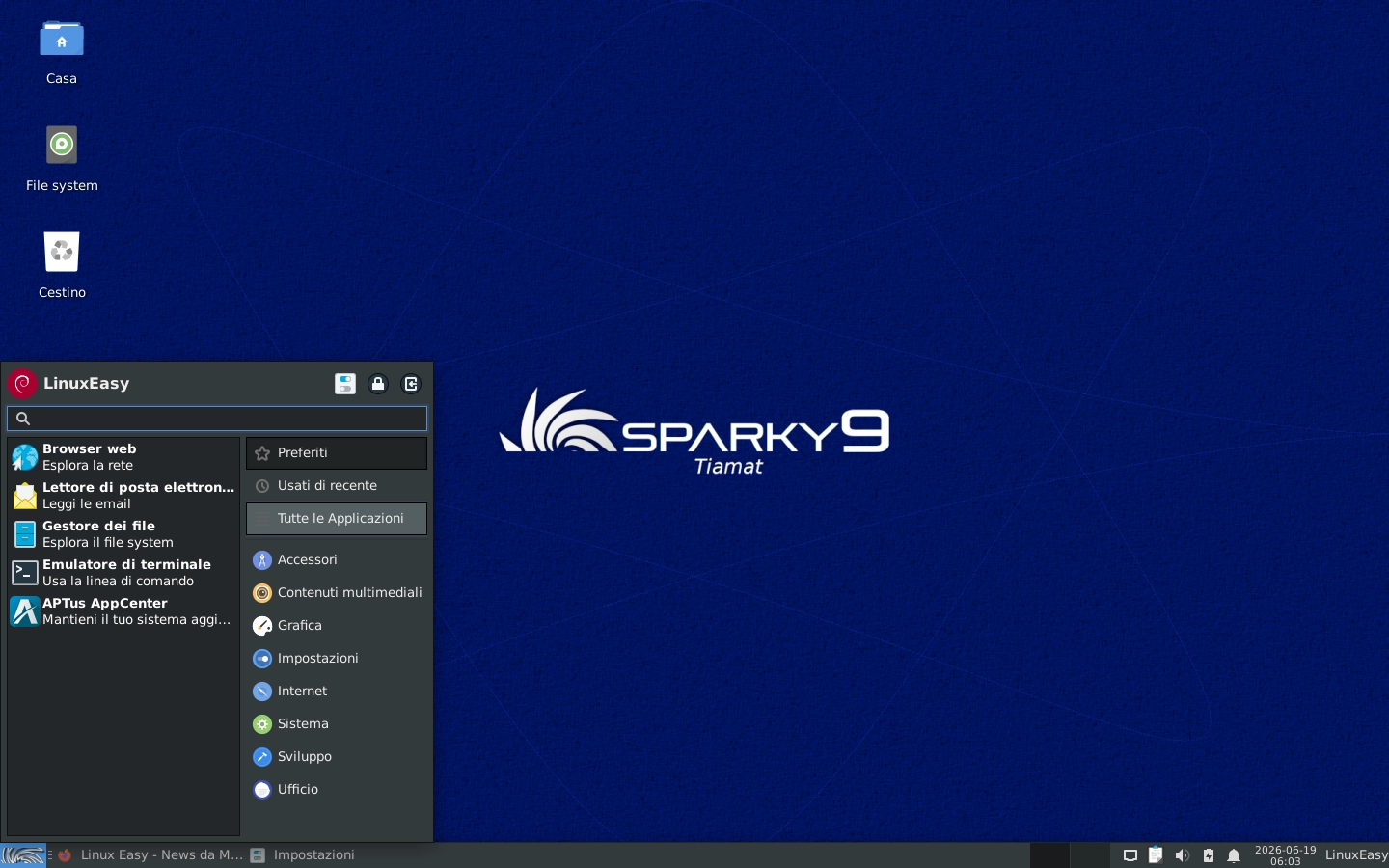Open the clipboard manager tray icon
The height and width of the screenshot is (868, 1389).
[x=1156, y=855]
